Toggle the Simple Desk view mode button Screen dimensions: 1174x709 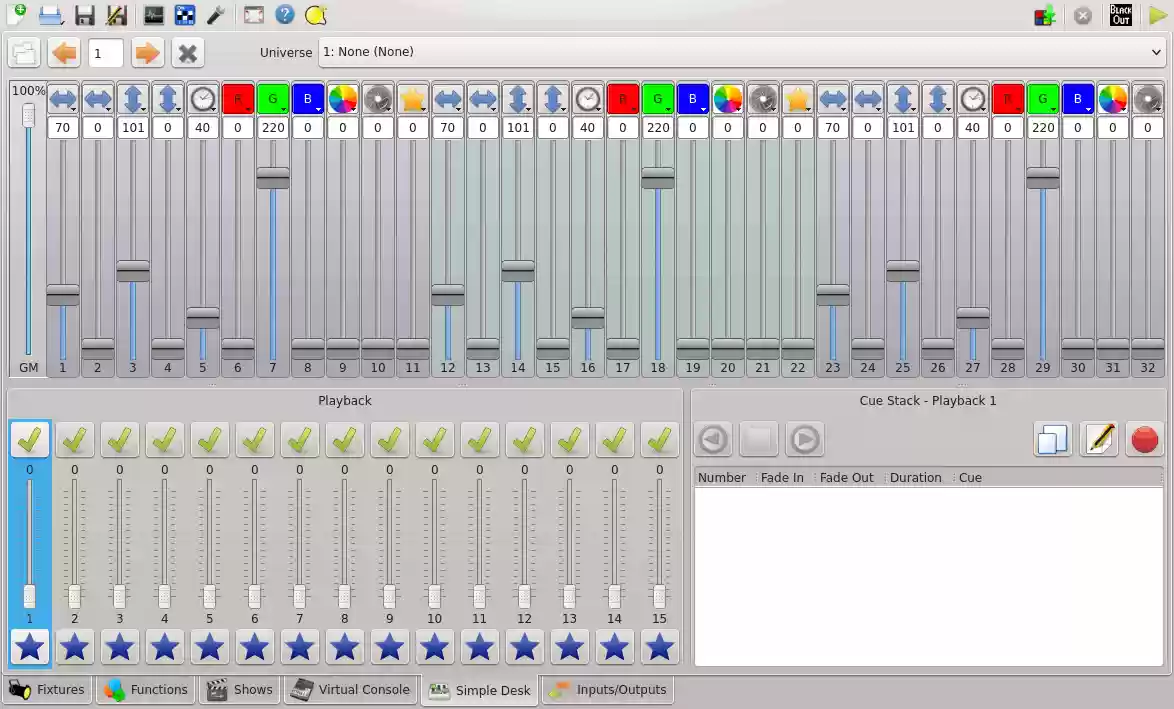coord(24,53)
